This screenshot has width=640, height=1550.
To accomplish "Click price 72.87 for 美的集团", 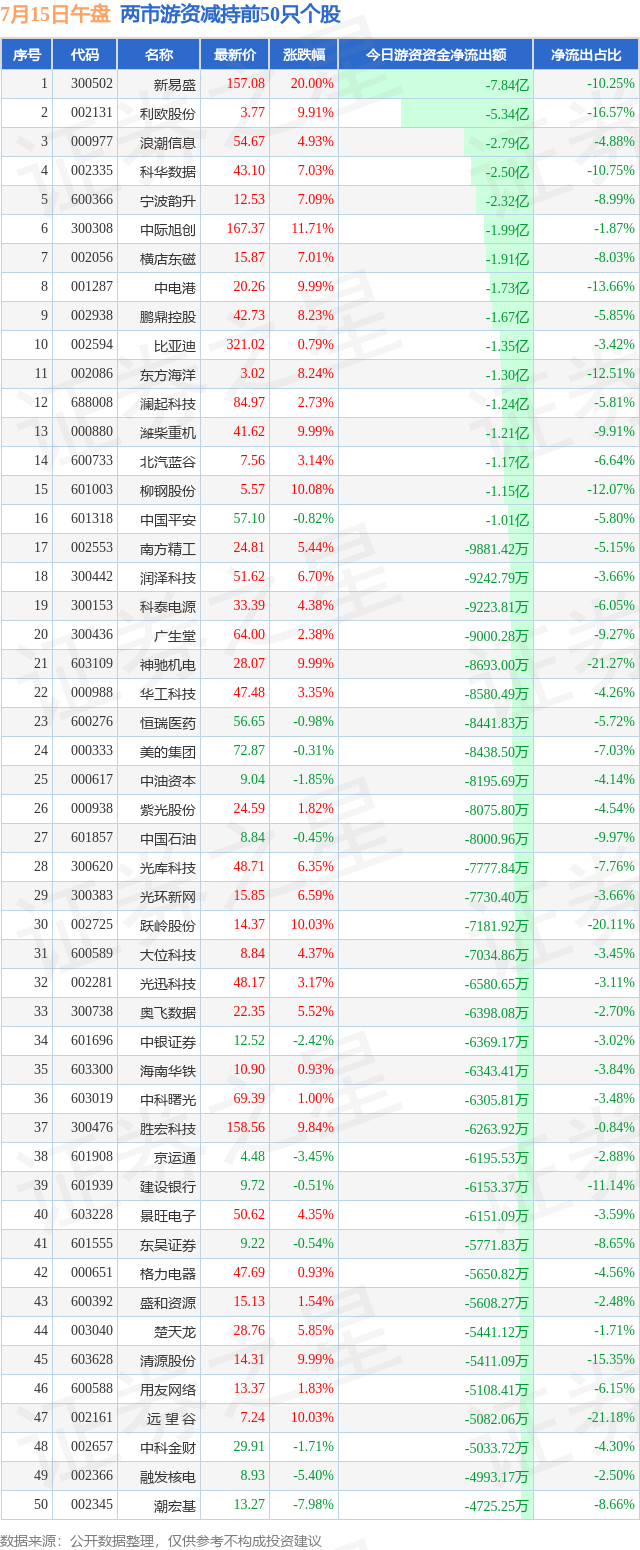I will [249, 751].
